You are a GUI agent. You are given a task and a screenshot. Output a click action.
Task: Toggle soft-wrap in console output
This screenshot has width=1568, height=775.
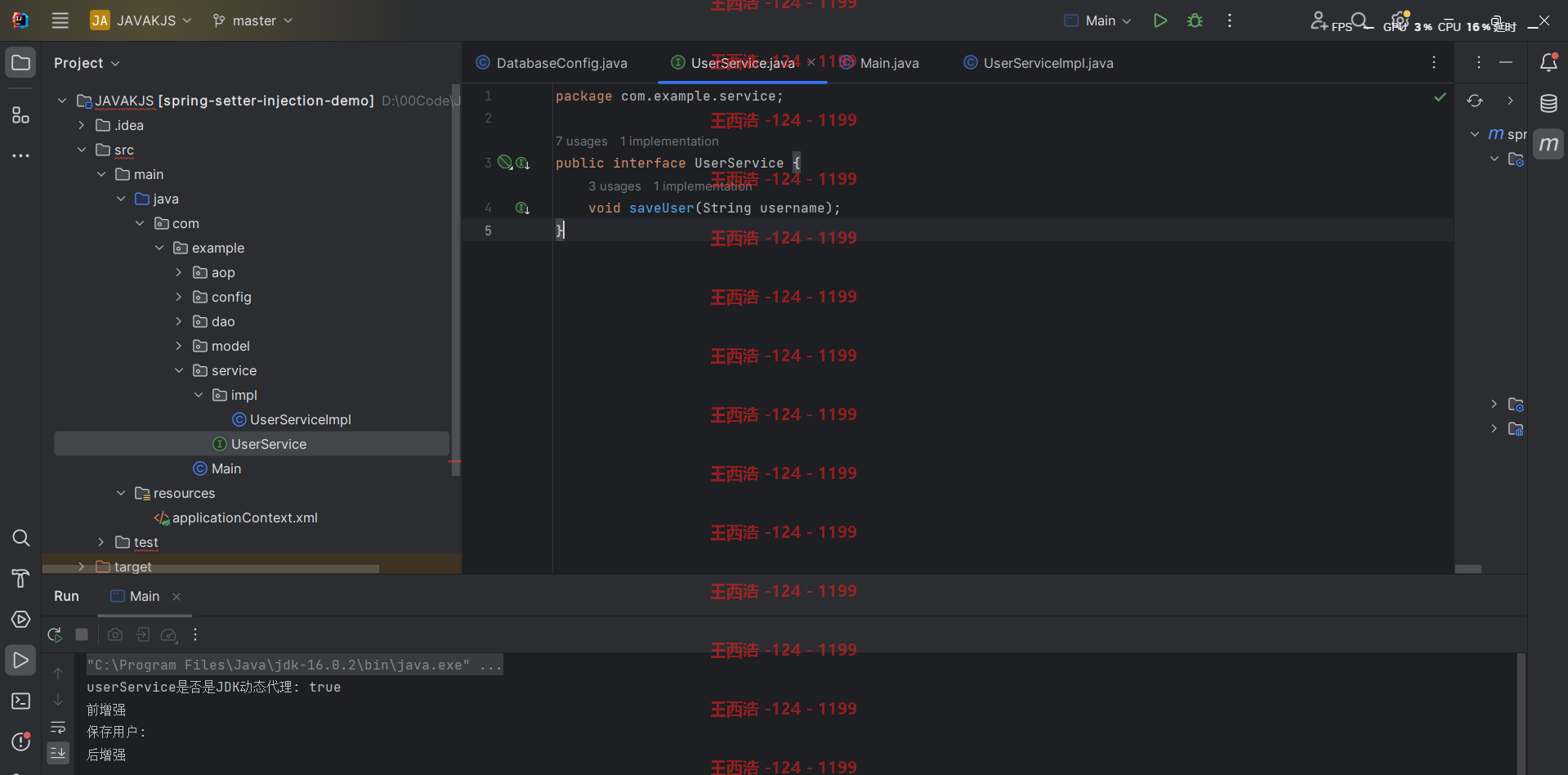click(58, 728)
